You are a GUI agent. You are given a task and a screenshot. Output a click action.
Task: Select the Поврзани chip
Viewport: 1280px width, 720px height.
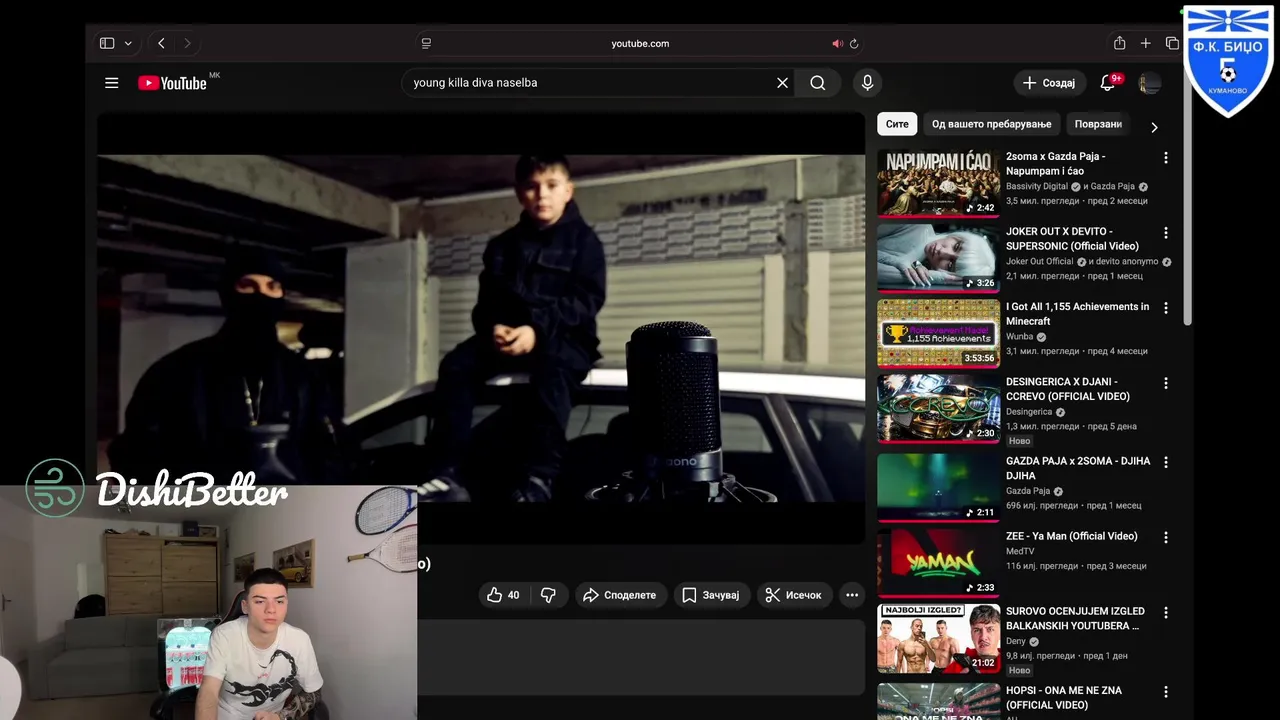click(1098, 124)
